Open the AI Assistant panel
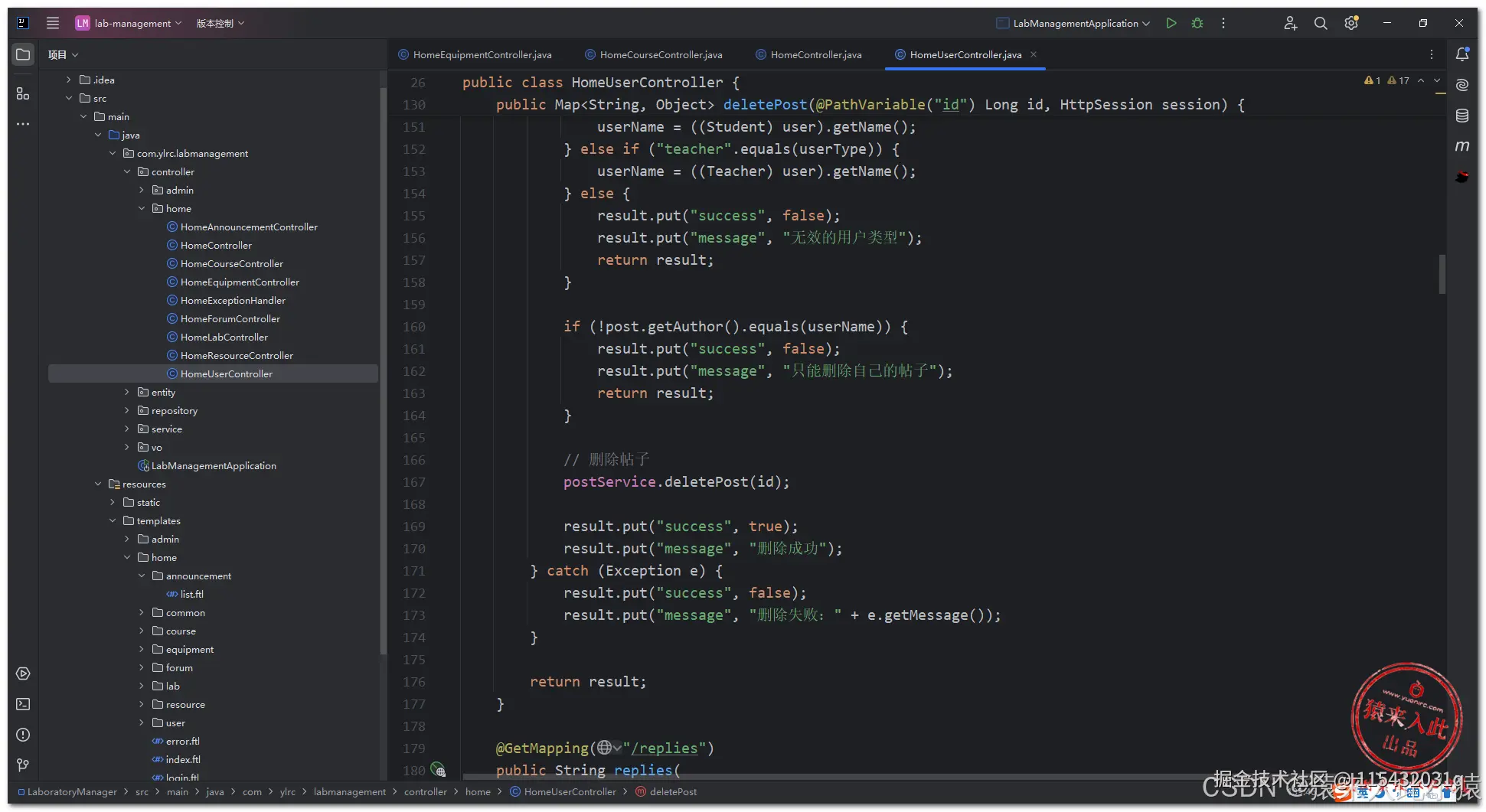Viewport: 1486px width, 812px height. click(1462, 85)
